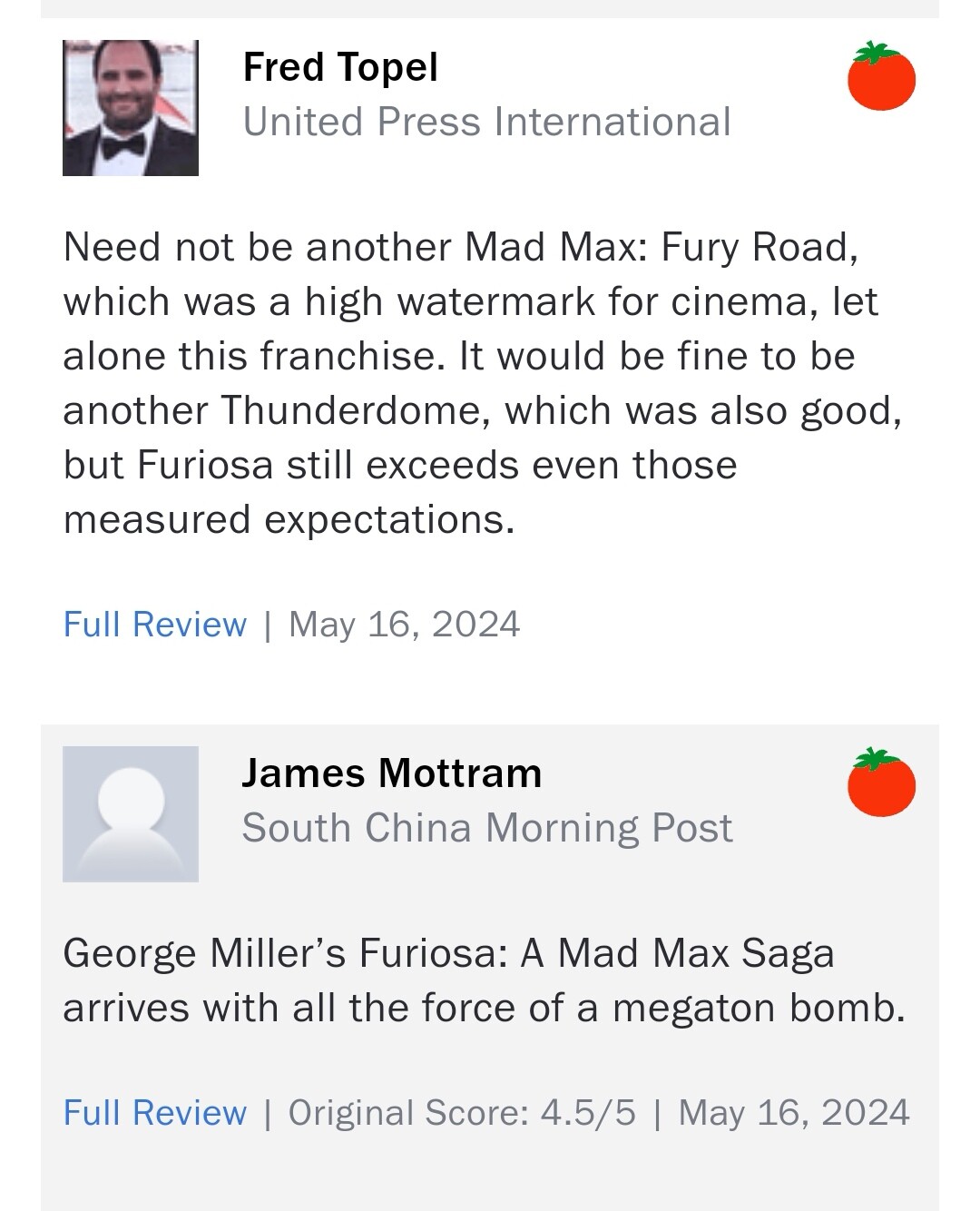Click the date on James Mottram's review

793,1113
